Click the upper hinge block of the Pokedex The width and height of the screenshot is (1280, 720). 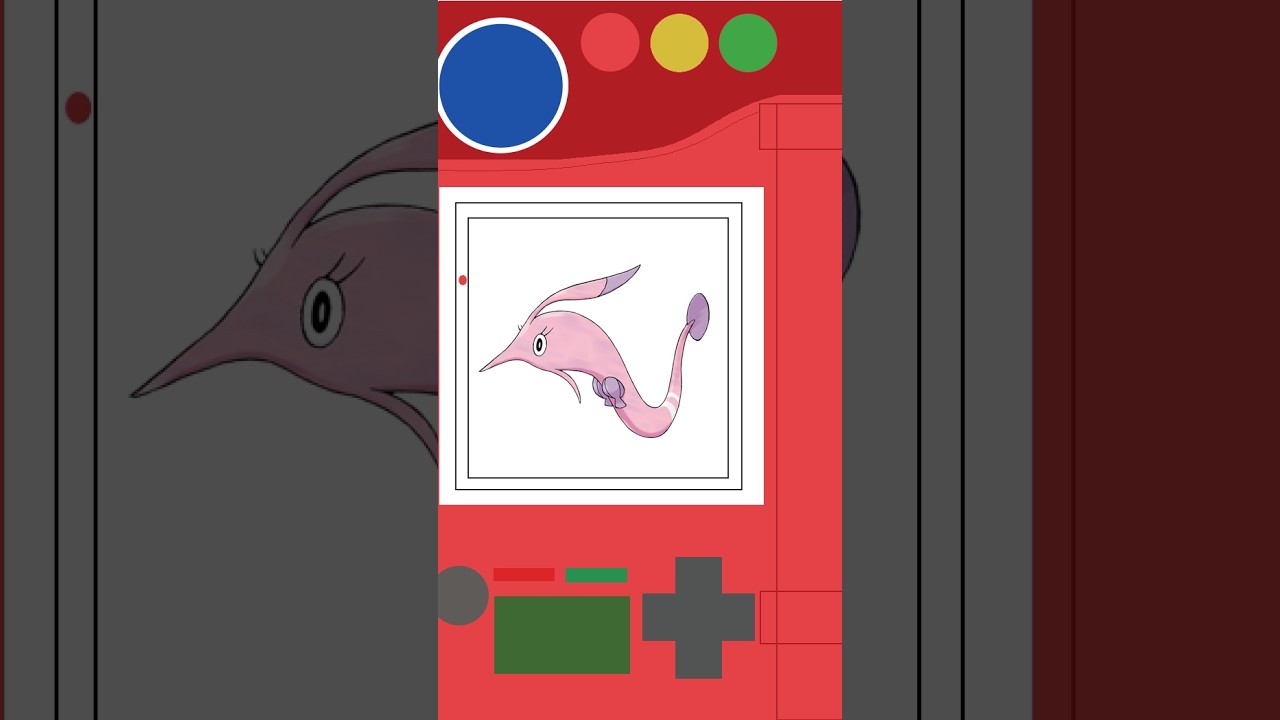click(x=800, y=126)
